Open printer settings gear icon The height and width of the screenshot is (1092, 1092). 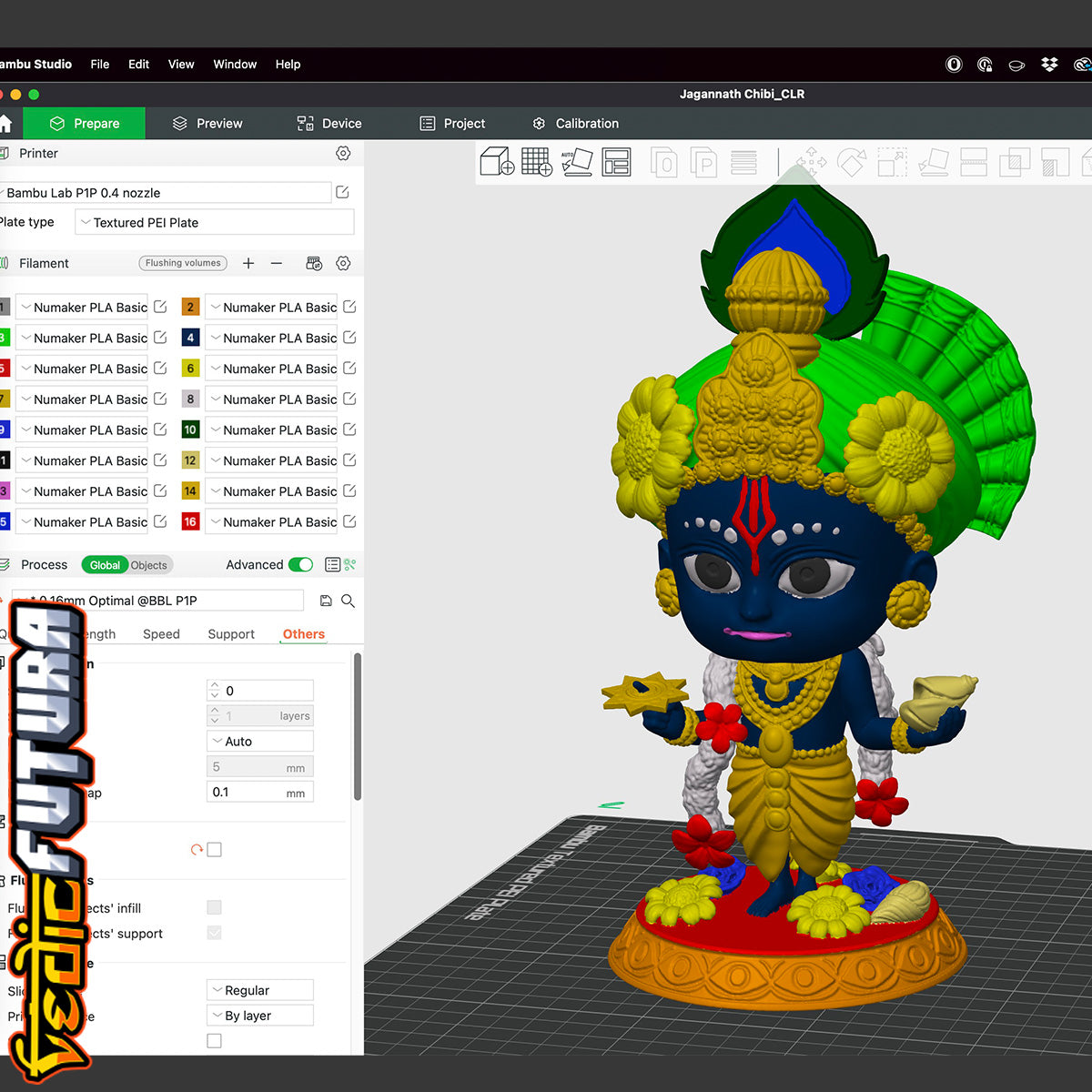tap(343, 154)
